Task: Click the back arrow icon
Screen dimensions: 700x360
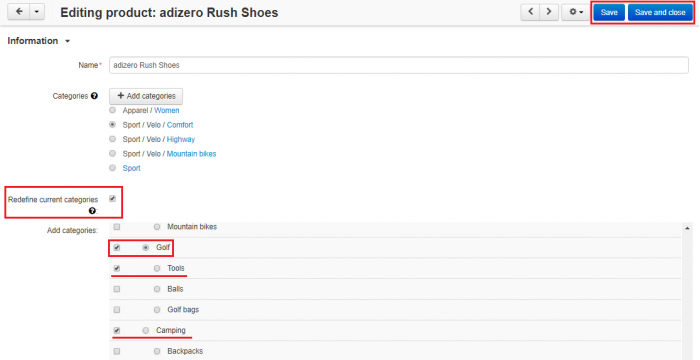Action: tap(19, 12)
